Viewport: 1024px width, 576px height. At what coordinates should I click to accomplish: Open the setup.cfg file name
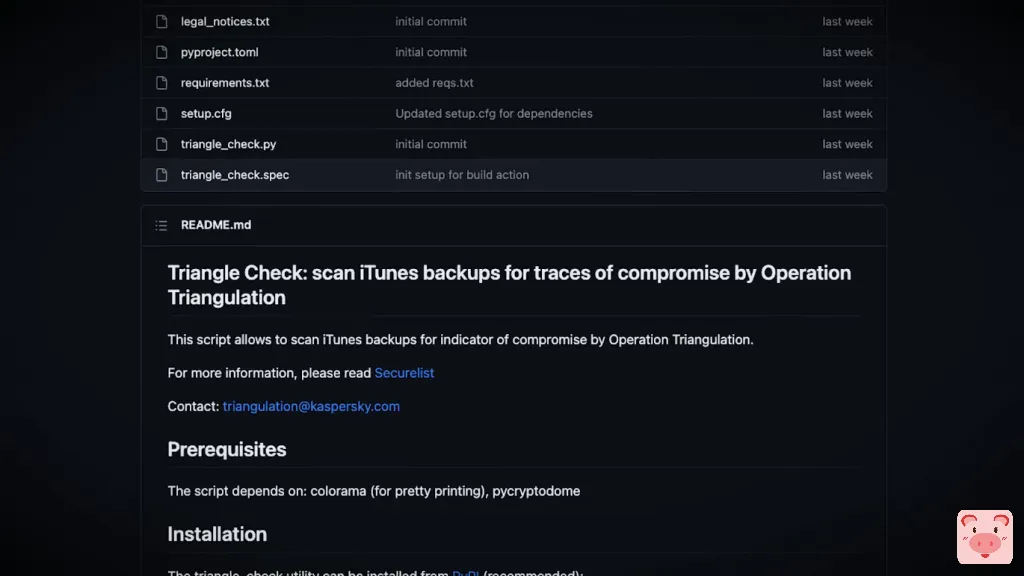tap(206, 114)
